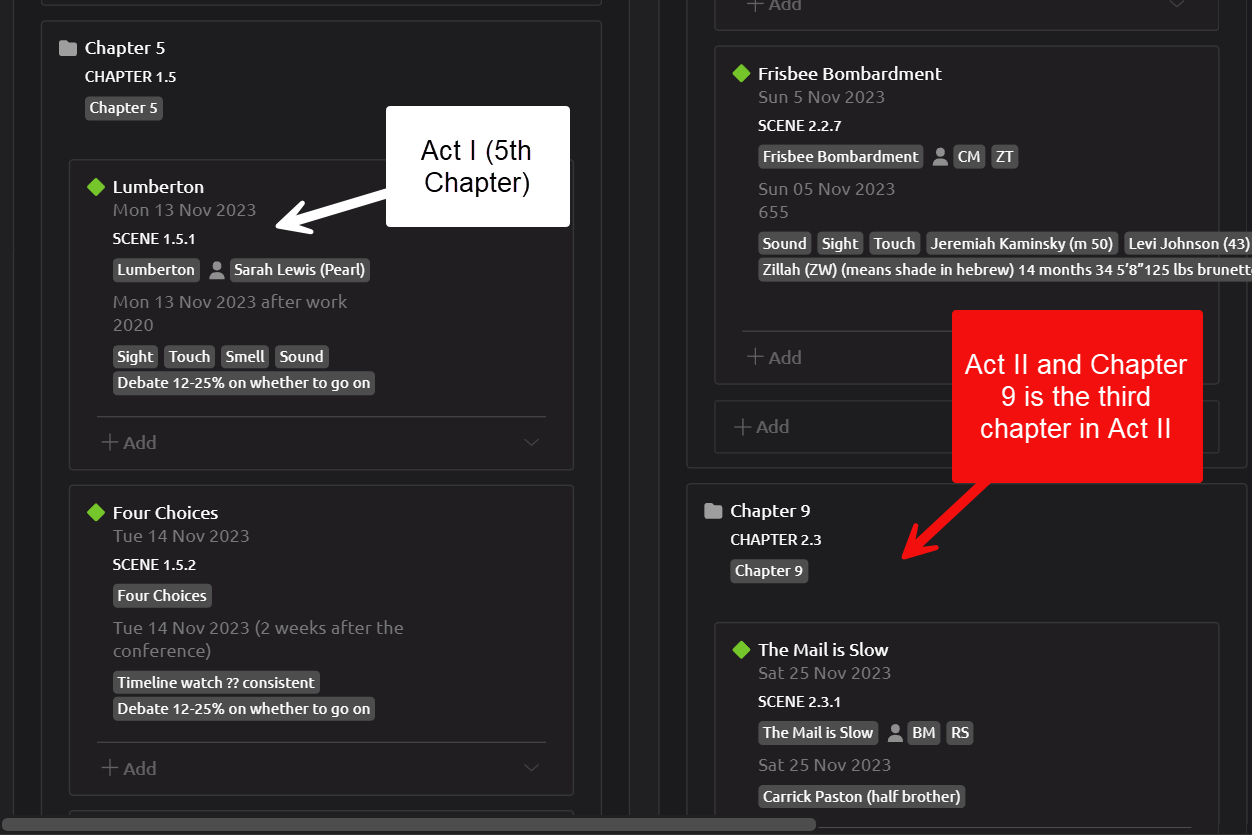Click the Chapter 9 folder icon
Viewport: 1252px width, 835px height.
pyautogui.click(x=713, y=511)
